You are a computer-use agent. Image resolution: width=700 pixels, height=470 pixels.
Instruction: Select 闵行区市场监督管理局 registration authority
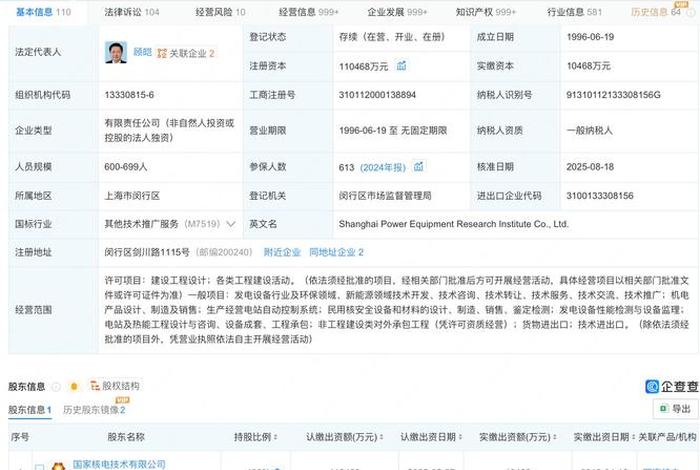coord(385,195)
